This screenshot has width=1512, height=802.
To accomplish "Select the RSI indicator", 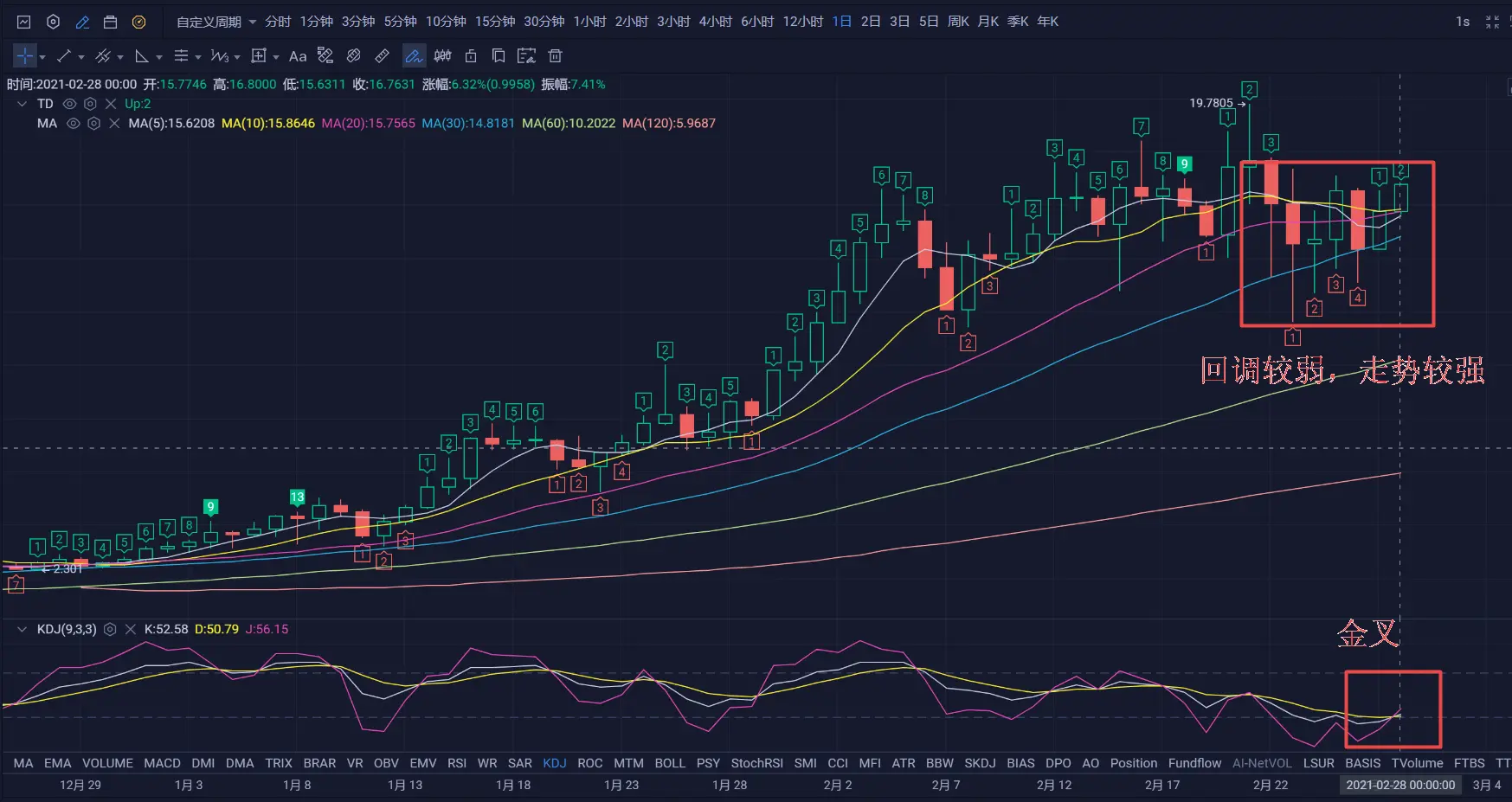I will point(457,763).
